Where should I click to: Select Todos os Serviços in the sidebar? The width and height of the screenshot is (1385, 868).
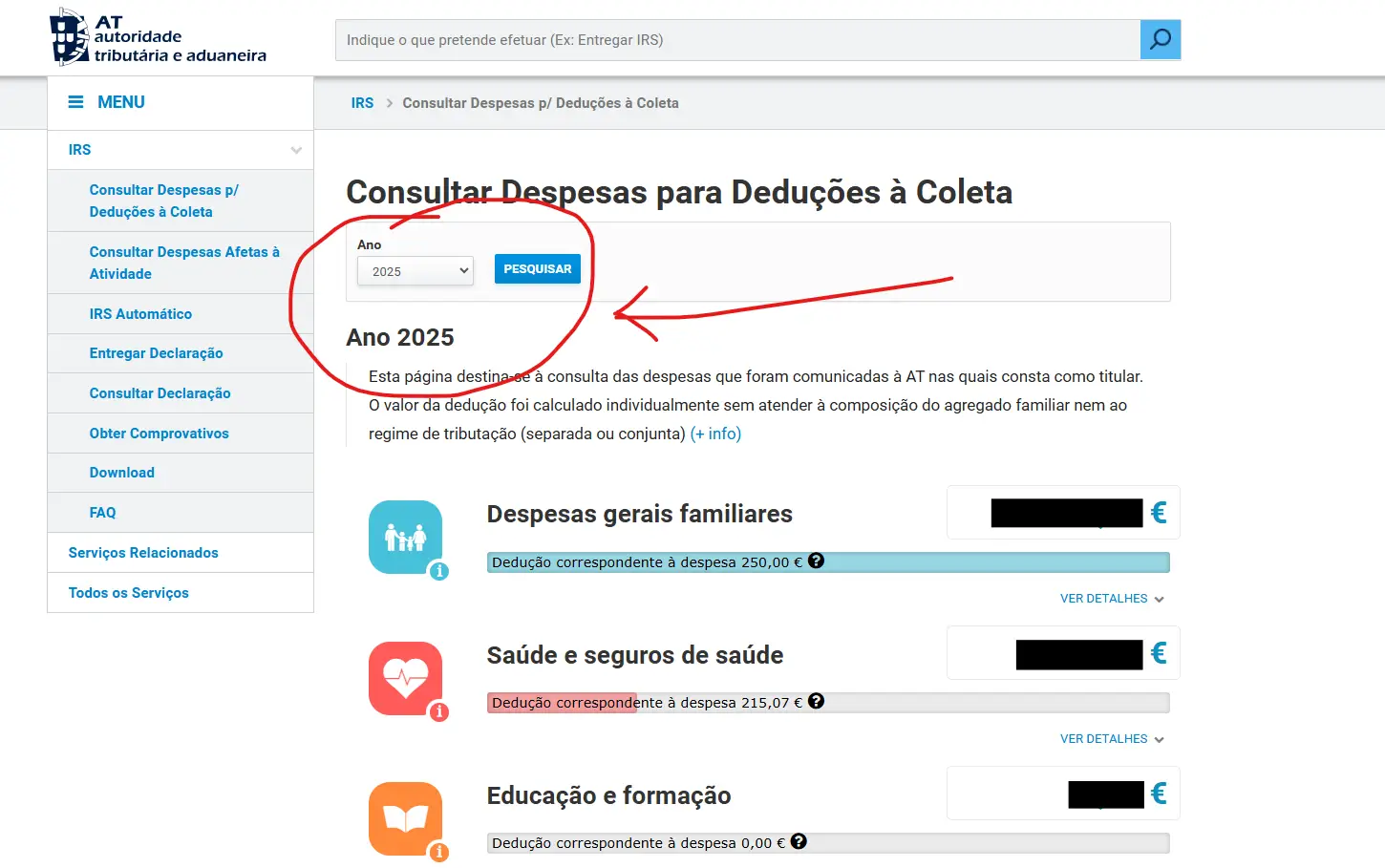click(127, 592)
